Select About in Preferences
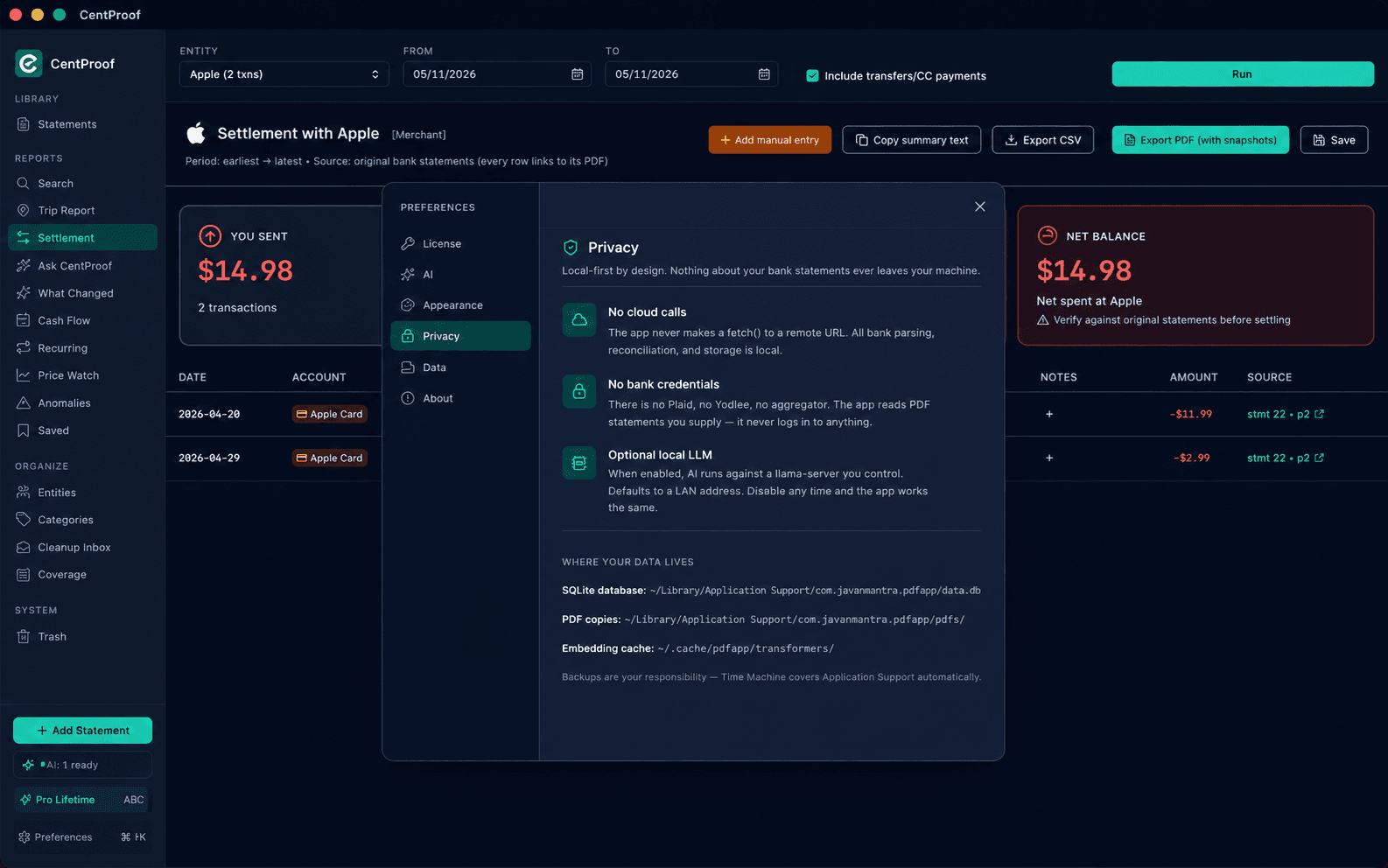Screen dimensions: 1388x868 460,398
